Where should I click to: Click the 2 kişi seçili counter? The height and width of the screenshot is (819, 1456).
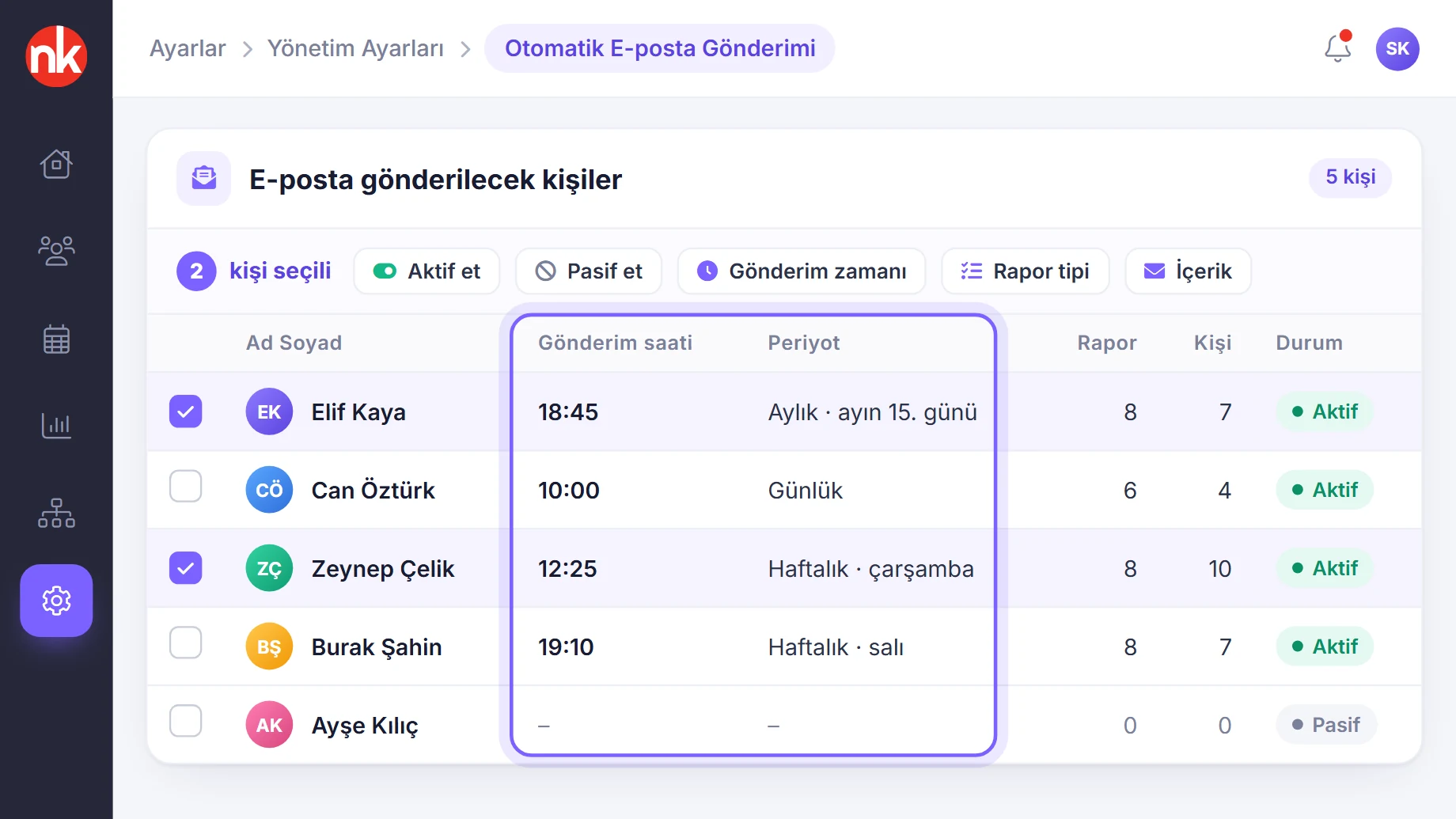254,271
